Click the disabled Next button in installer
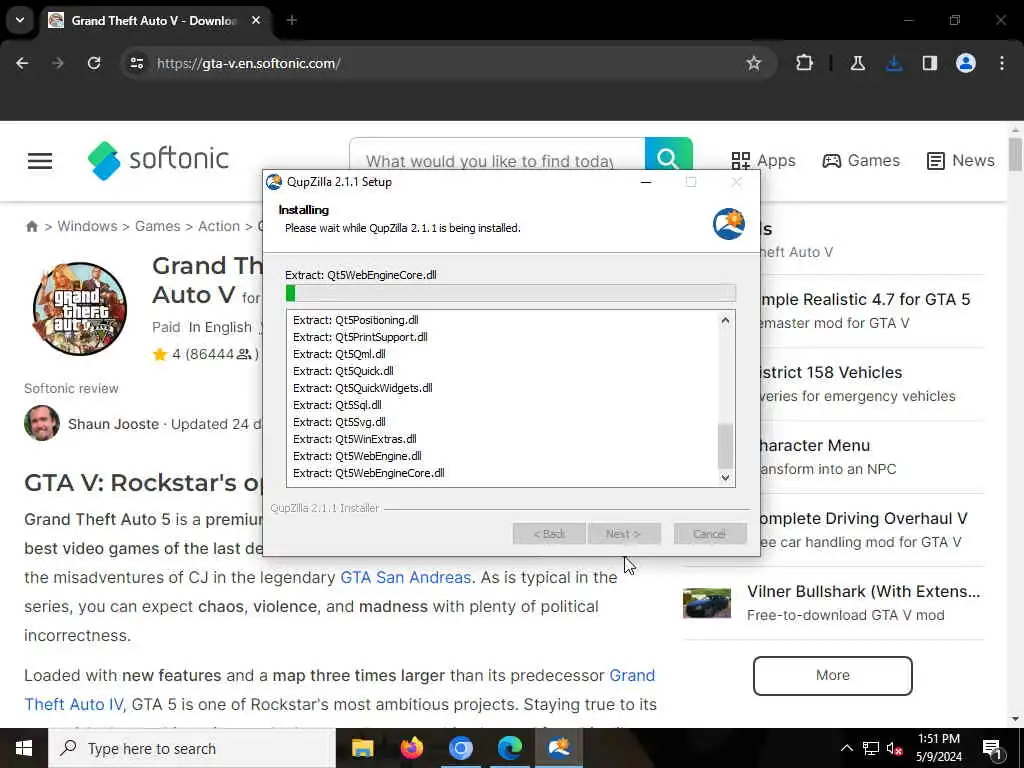Viewport: 1024px width, 768px height. point(624,534)
